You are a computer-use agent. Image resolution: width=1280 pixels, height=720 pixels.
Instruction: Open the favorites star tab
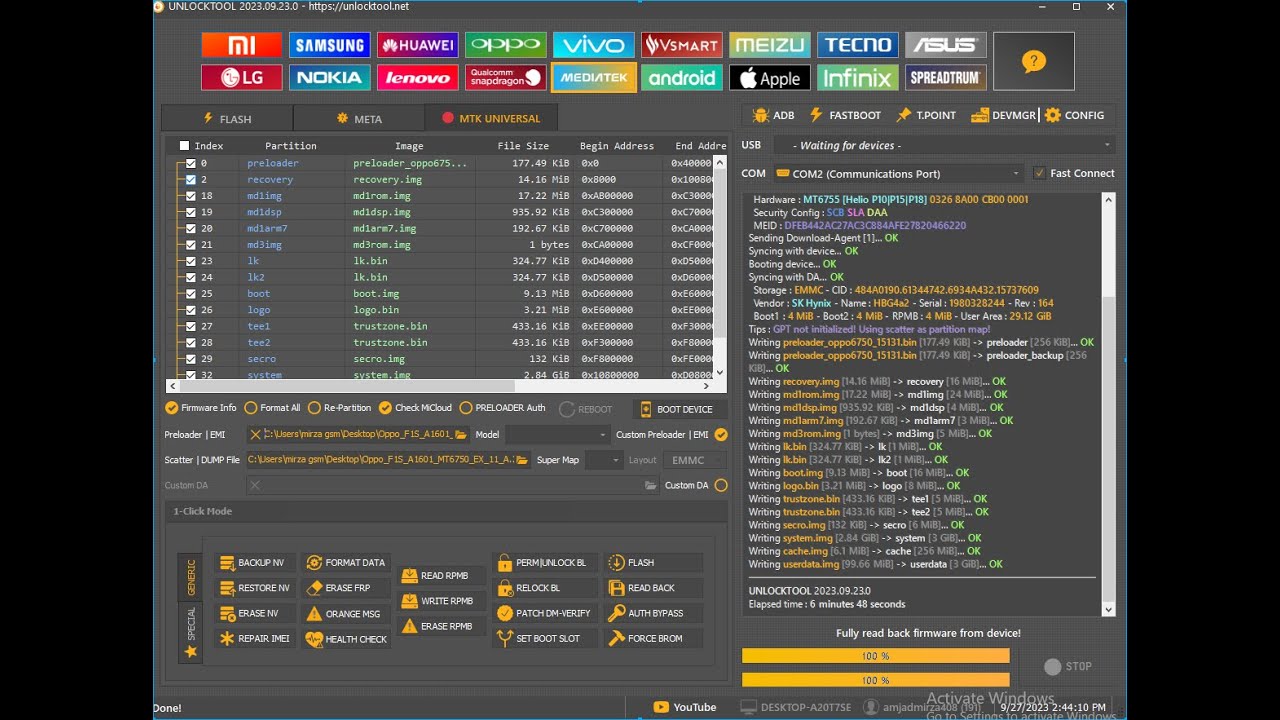pyautogui.click(x=190, y=652)
